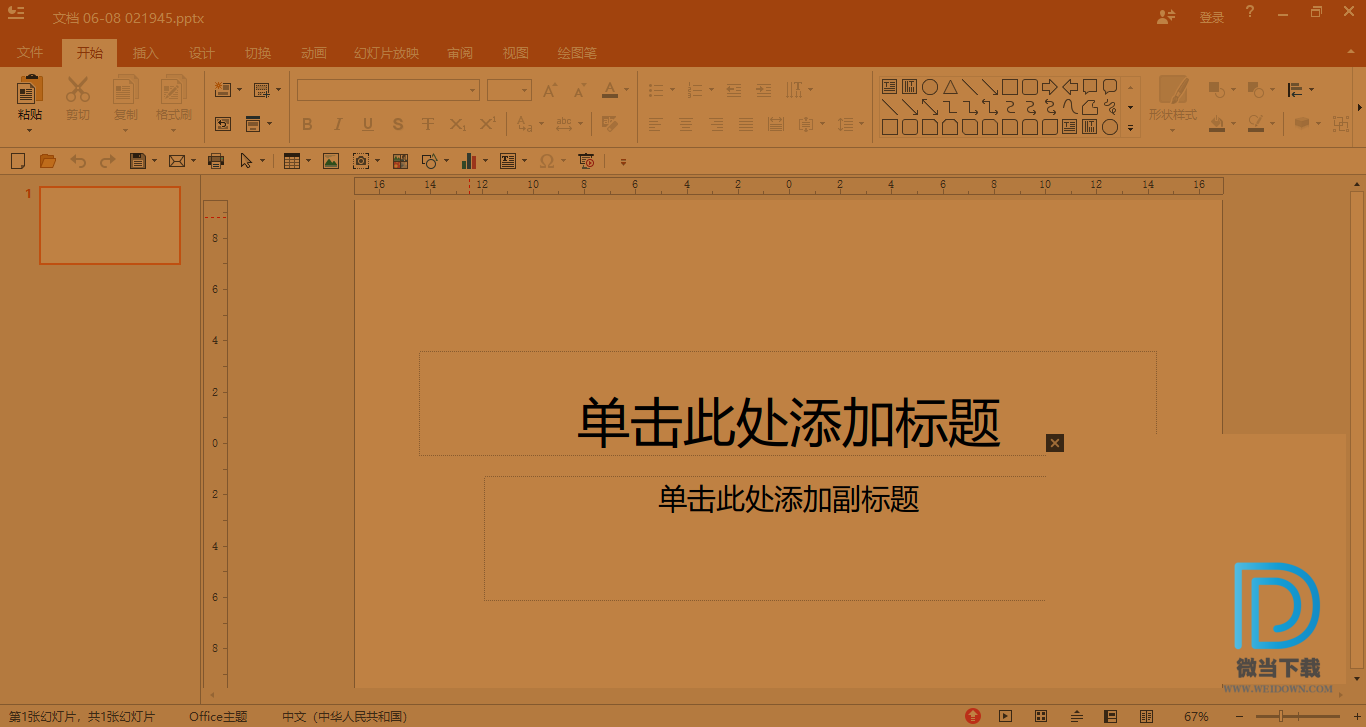Switch to the Insert (插入) tab
This screenshot has width=1366, height=727.
click(146, 53)
